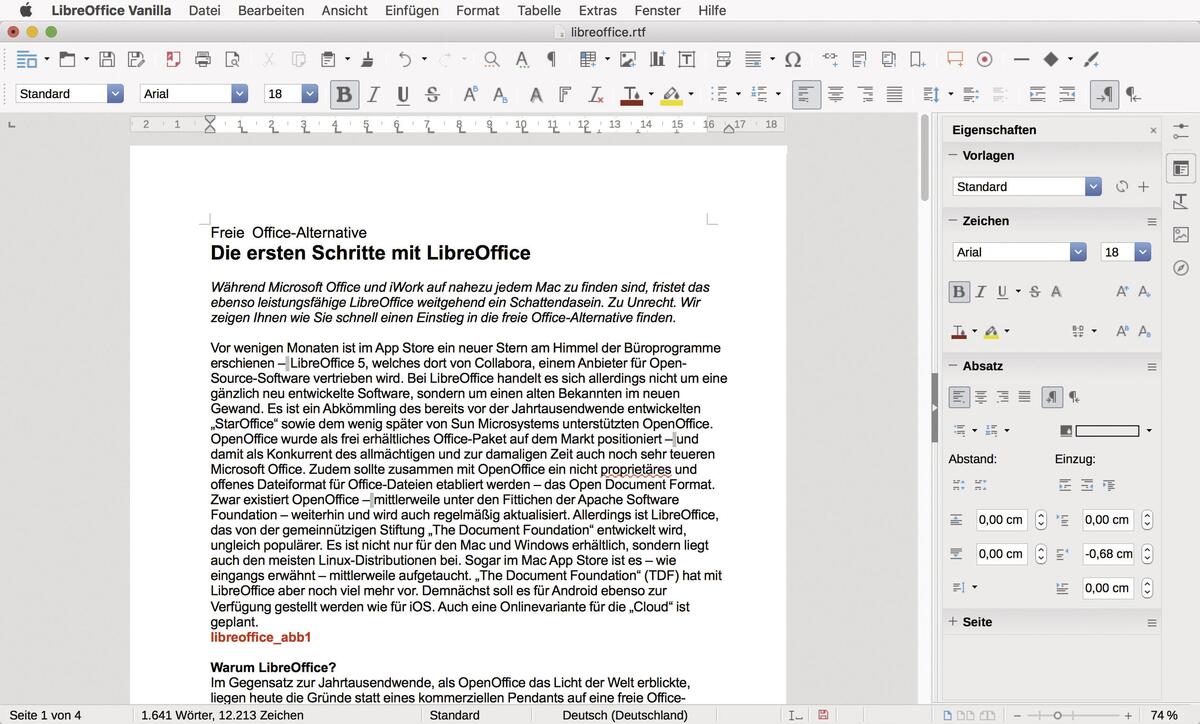Screen dimensions: 1200x724
Task: Toggle bold formatting in the Zeichen panel
Action: click(x=958, y=291)
